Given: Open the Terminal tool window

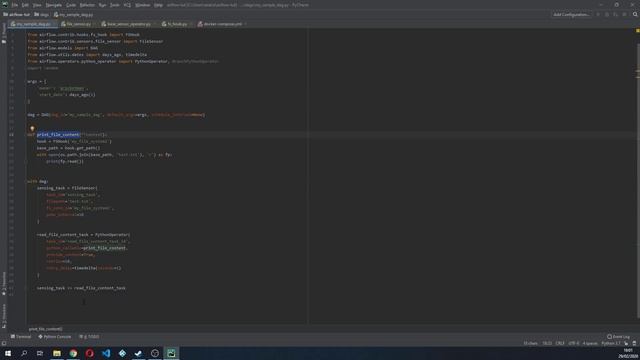Looking at the screenshot, I should (21, 337).
